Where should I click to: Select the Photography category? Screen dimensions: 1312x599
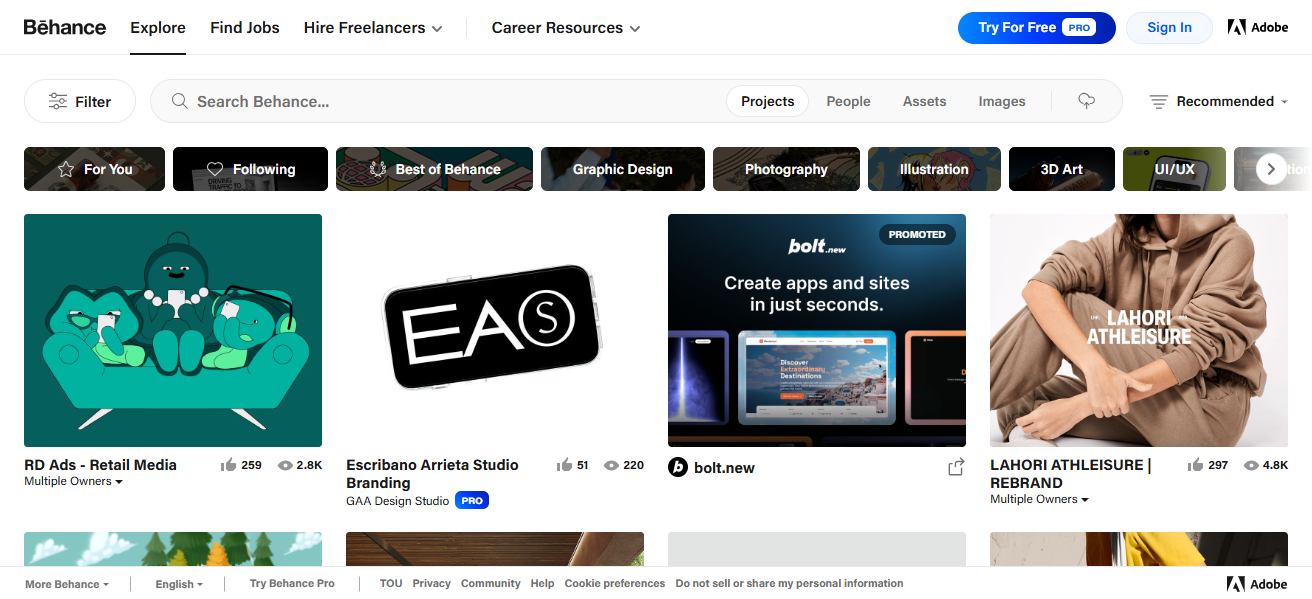[x=786, y=169]
